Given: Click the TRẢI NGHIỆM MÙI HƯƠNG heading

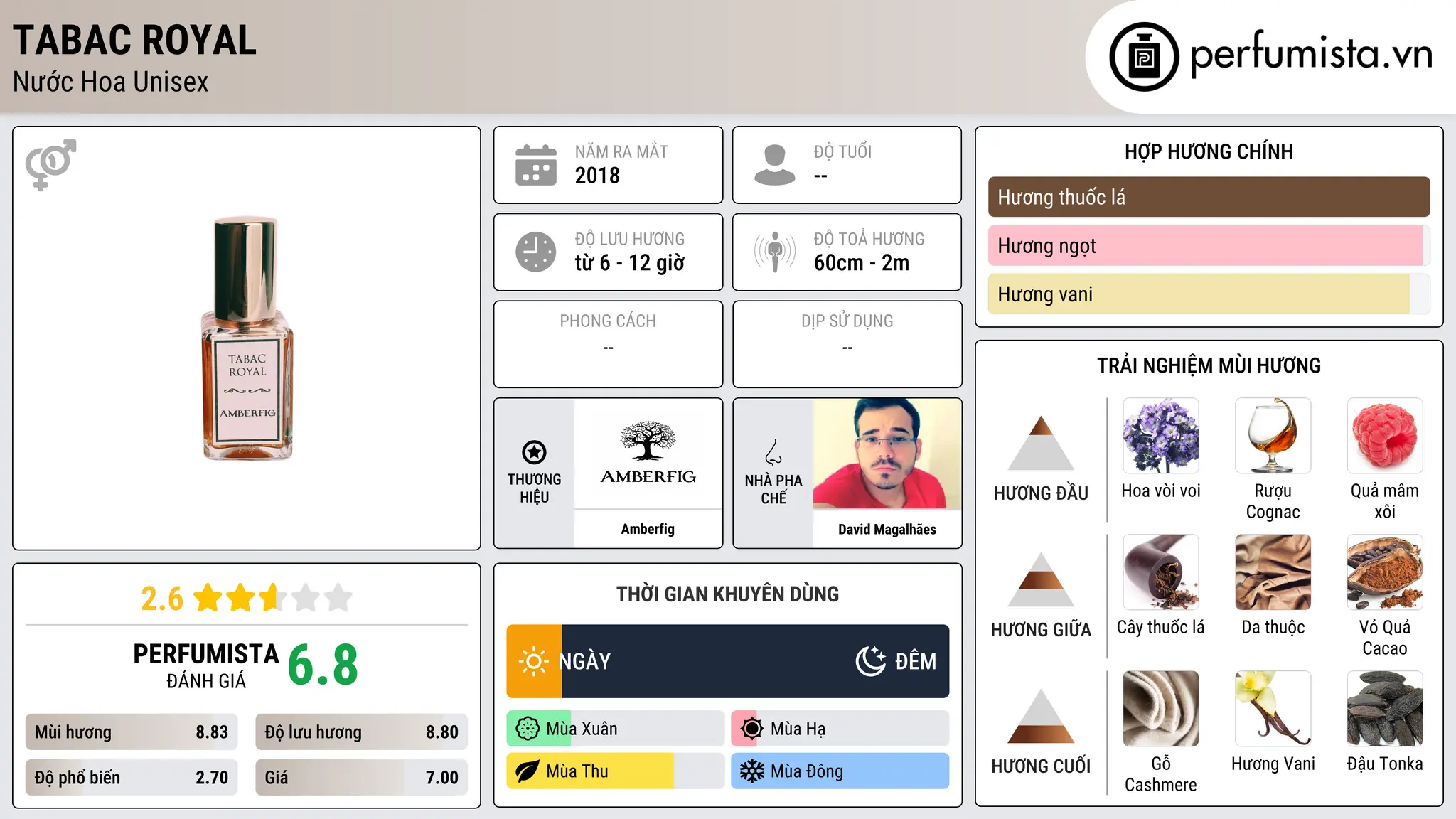Looking at the screenshot, I should pyautogui.click(x=1209, y=365).
